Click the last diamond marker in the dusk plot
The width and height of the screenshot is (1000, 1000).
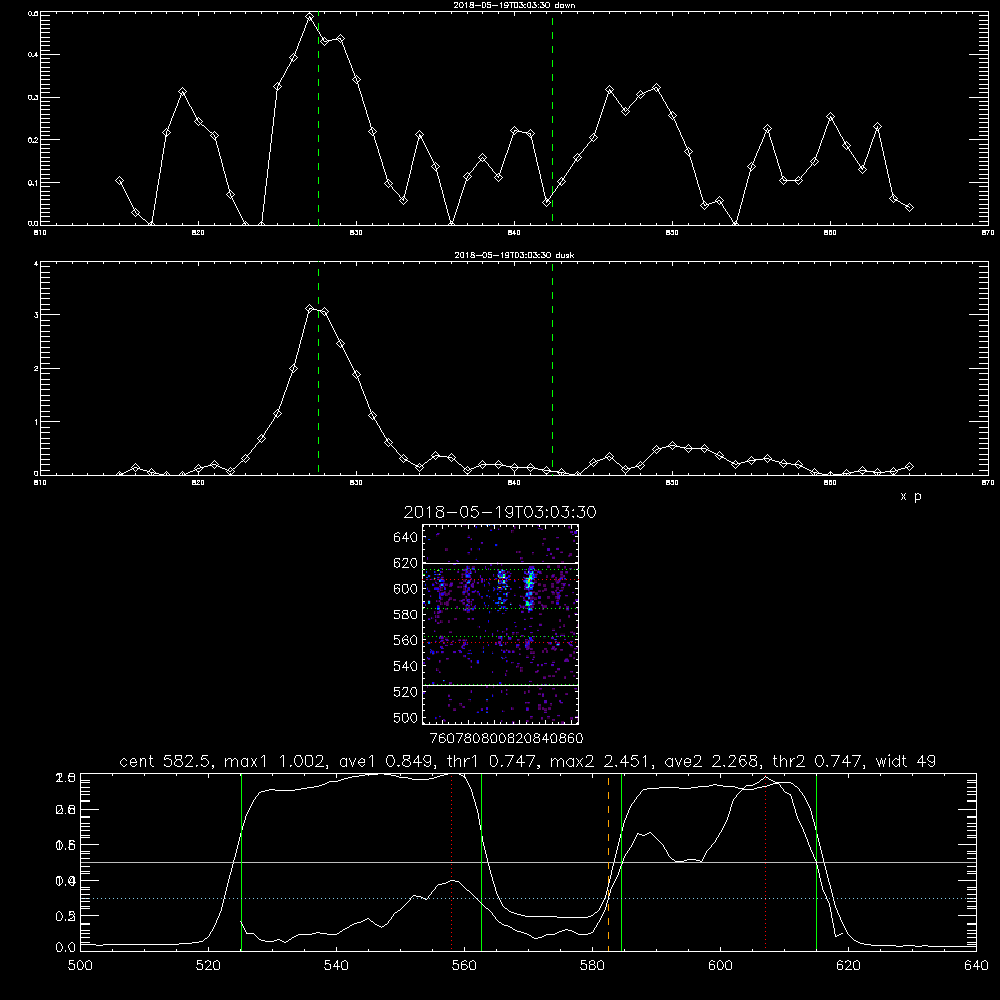[909, 467]
